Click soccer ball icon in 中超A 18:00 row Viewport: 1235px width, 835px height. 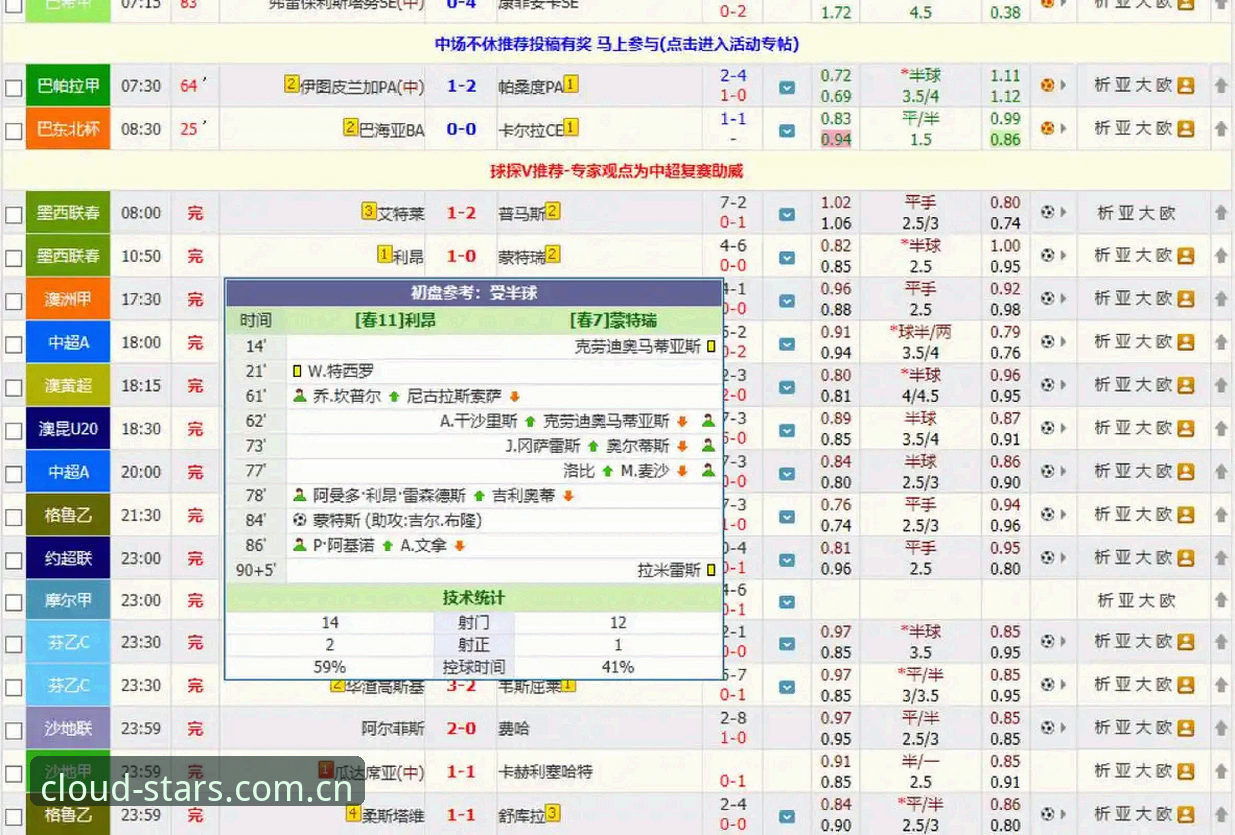[1047, 341]
